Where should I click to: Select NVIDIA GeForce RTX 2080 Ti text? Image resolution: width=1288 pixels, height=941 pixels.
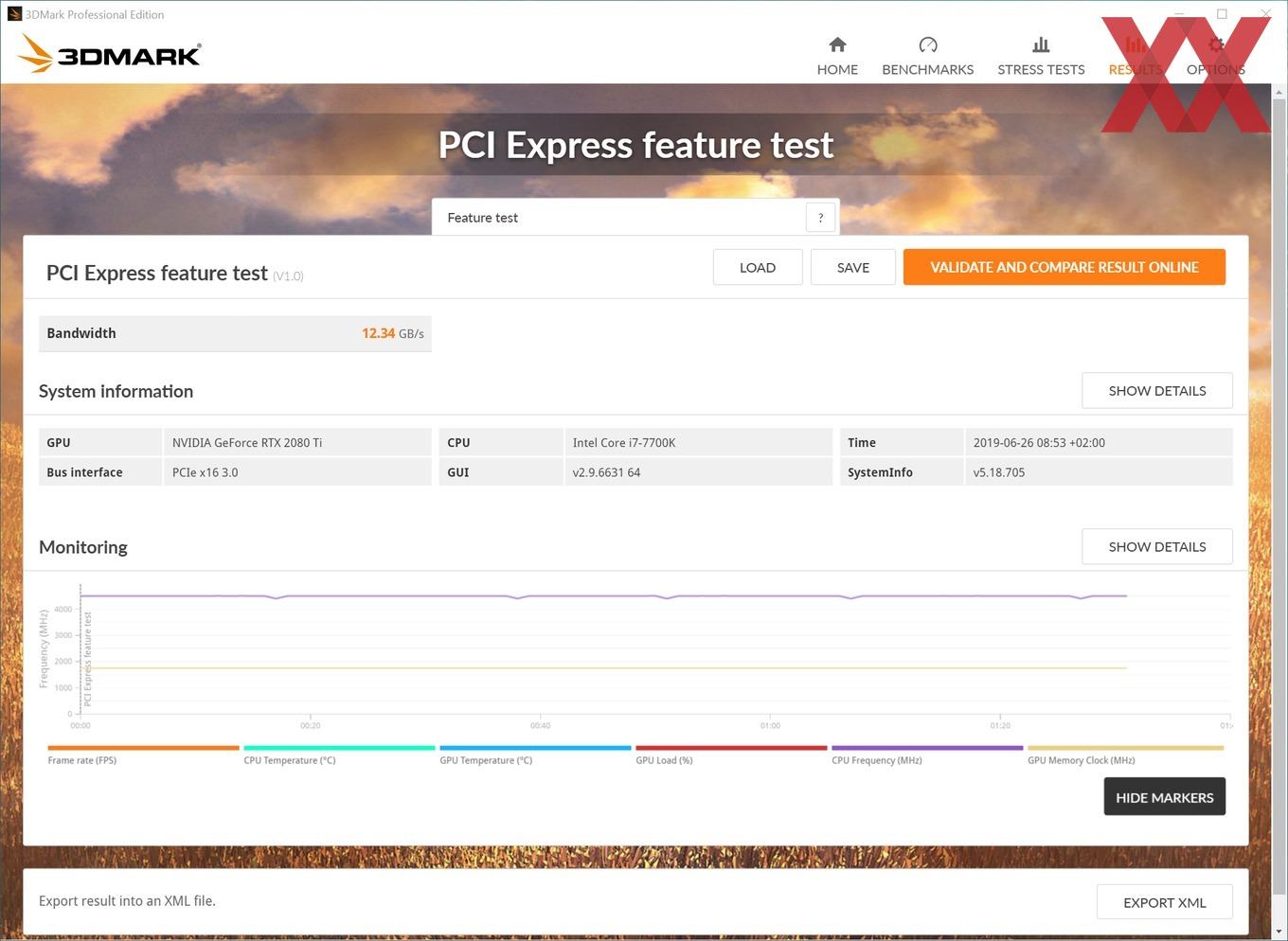coord(247,442)
